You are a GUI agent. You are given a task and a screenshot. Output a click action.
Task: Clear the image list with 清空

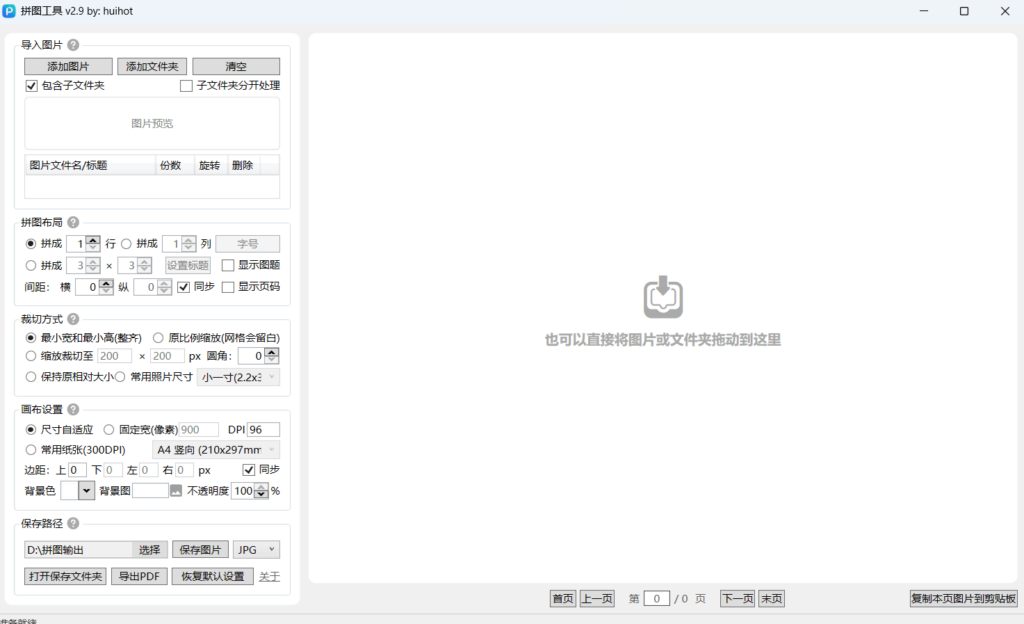coord(236,67)
